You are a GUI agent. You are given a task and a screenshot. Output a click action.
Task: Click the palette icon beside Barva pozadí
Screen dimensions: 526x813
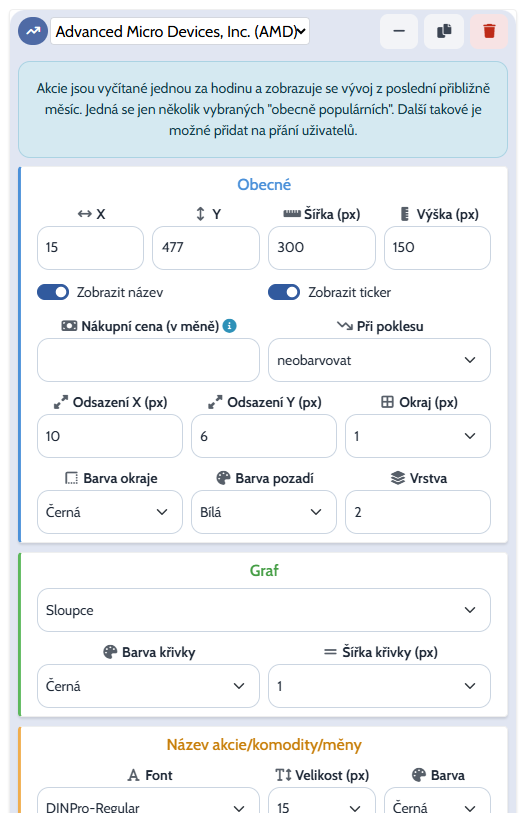click(223, 478)
